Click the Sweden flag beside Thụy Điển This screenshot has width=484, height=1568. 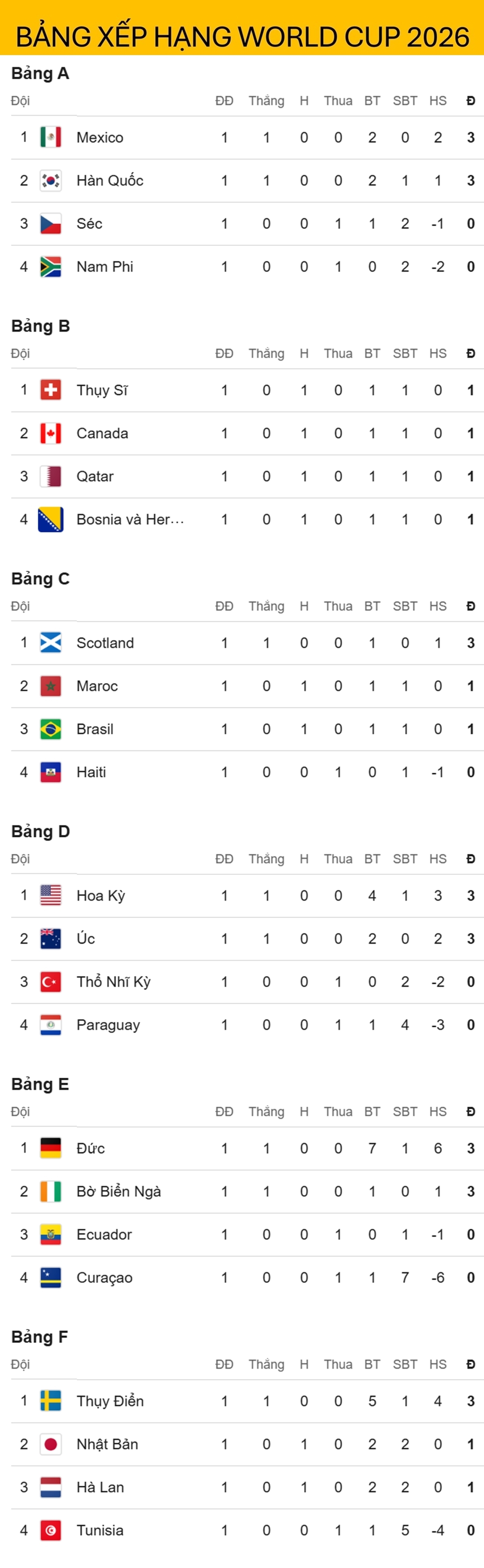[51, 1401]
